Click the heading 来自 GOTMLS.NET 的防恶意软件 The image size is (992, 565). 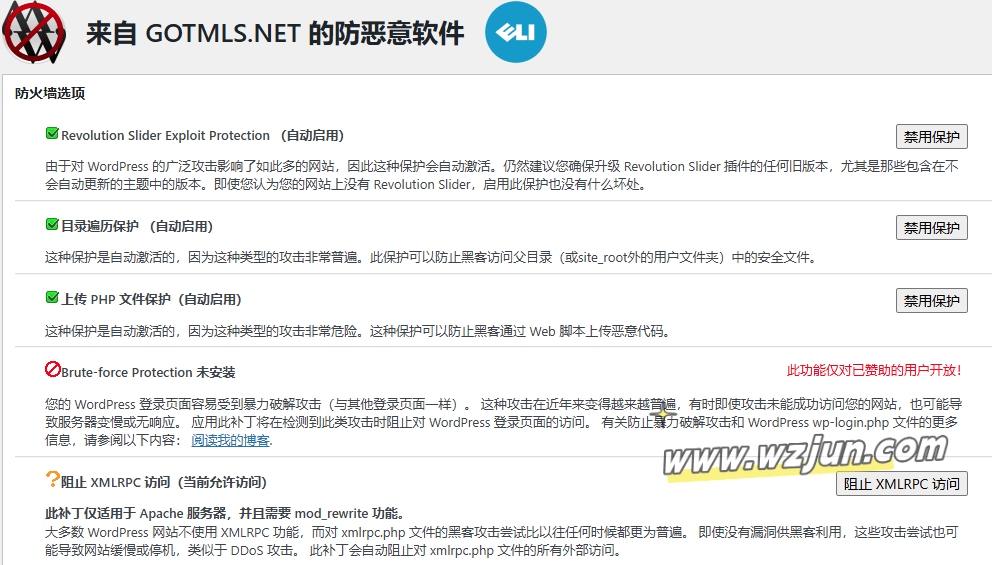point(275,33)
